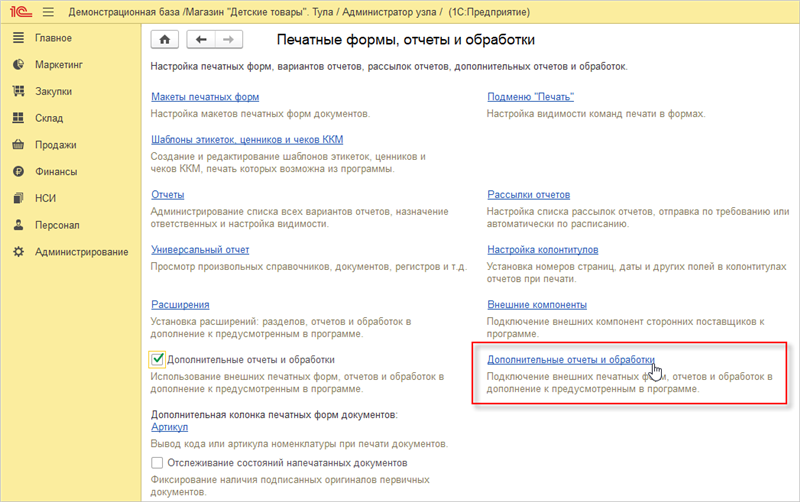Select the Склад section icon
Screen dimensions: 800x502
(x=18, y=118)
